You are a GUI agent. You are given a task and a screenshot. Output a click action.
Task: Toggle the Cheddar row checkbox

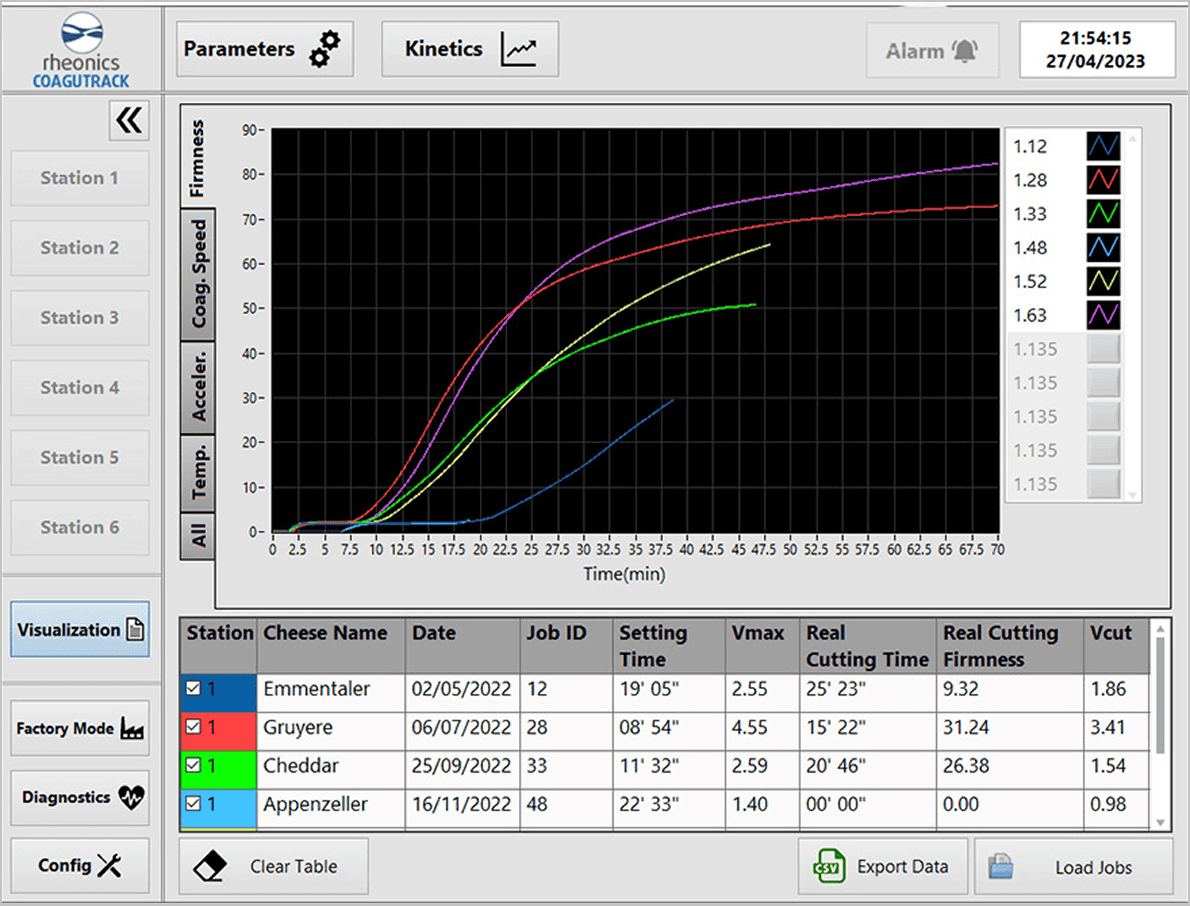tap(194, 766)
